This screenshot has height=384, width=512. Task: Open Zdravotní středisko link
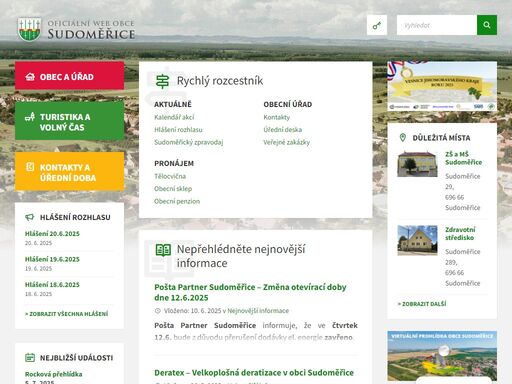(x=460, y=234)
